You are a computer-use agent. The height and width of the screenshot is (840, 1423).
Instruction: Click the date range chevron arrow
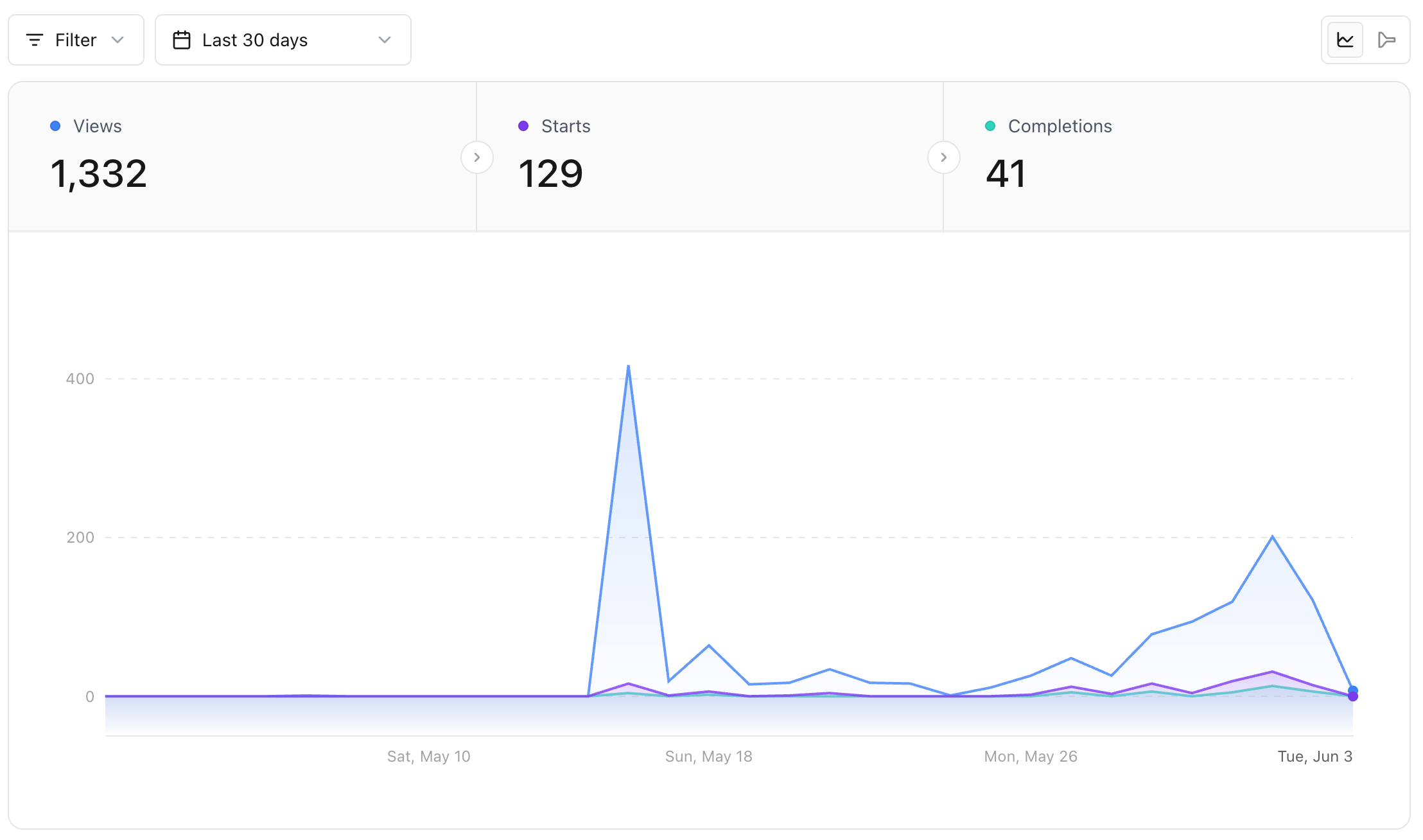[385, 40]
